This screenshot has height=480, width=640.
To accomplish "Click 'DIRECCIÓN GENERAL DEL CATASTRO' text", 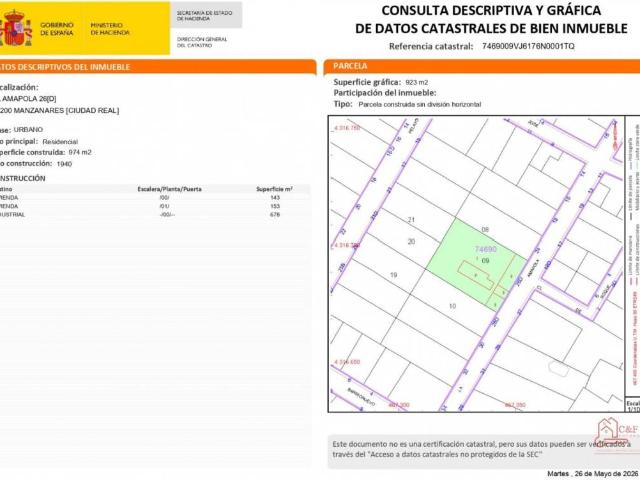I will pyautogui.click(x=202, y=42).
